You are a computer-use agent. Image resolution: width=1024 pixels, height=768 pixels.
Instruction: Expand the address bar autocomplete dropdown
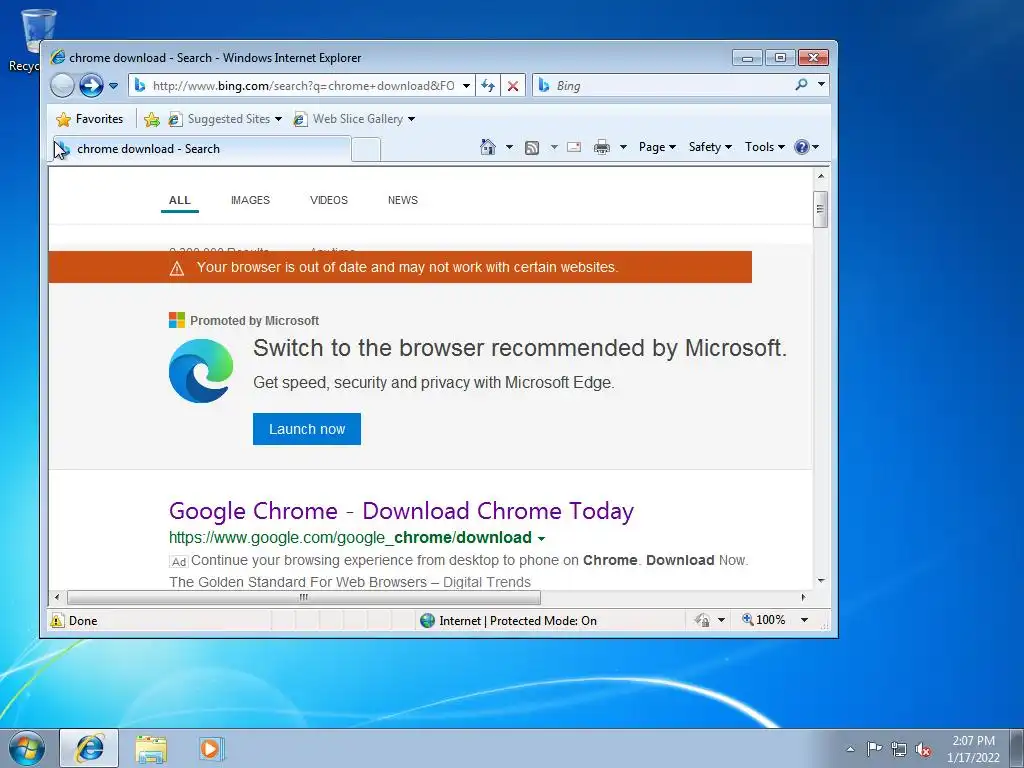tap(466, 86)
